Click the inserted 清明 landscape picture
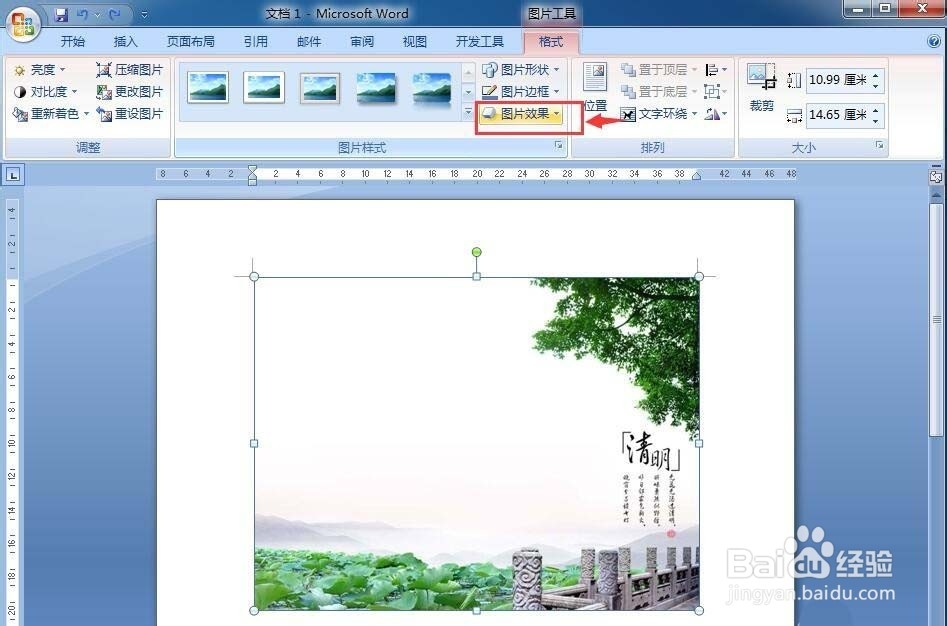This screenshot has height=626, width=947. [477, 444]
